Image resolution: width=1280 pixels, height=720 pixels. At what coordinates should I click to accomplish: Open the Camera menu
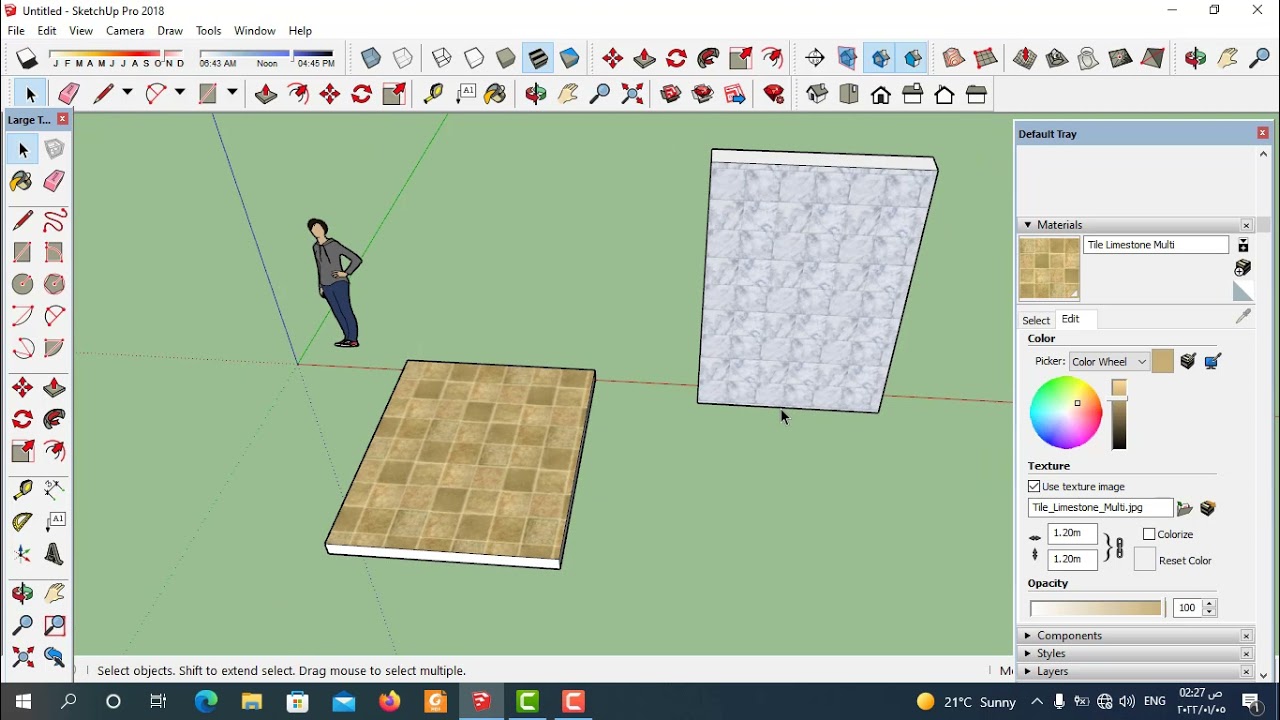coord(125,31)
